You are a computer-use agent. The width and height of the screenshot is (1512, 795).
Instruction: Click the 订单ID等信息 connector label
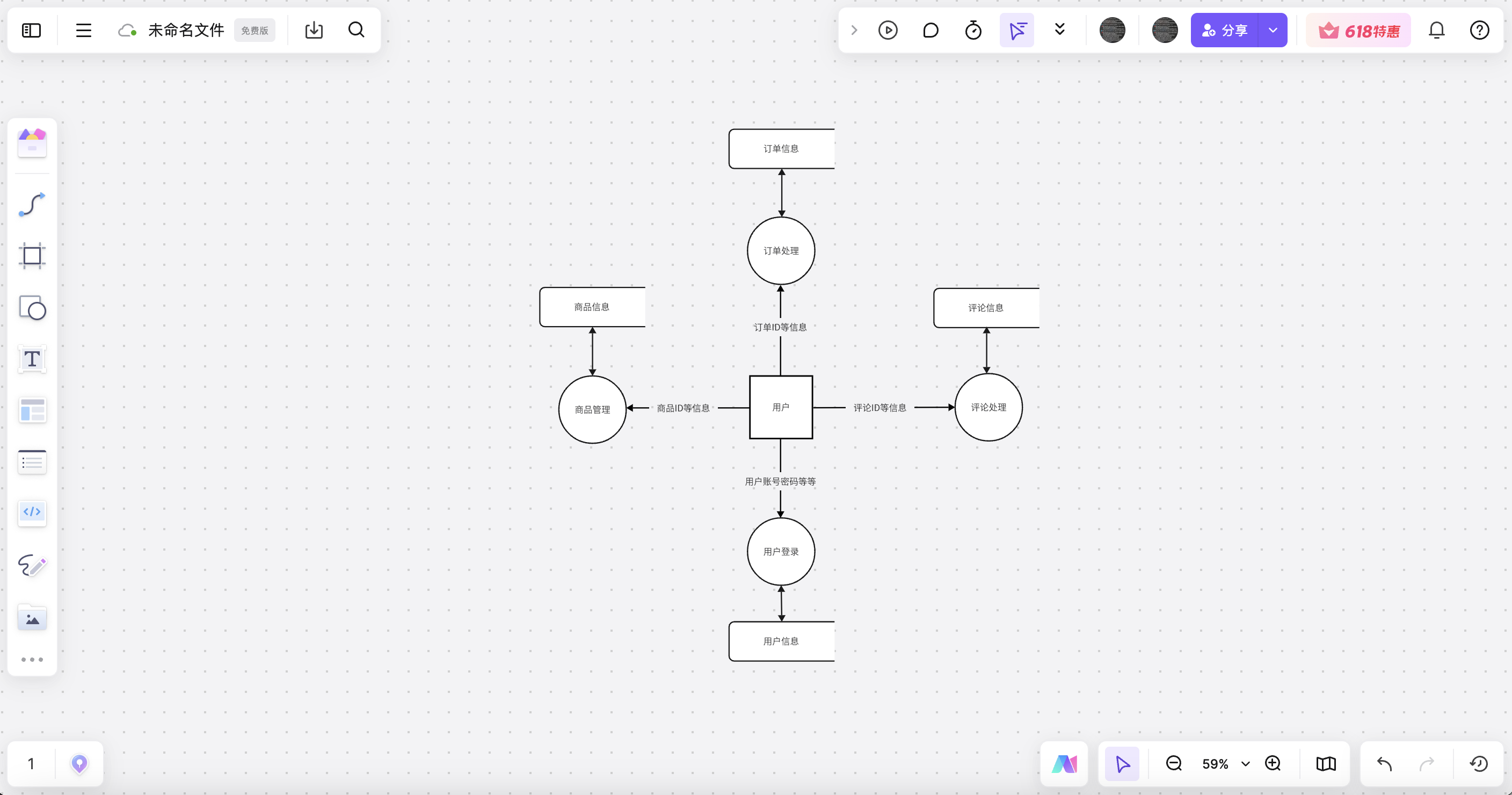(780, 327)
